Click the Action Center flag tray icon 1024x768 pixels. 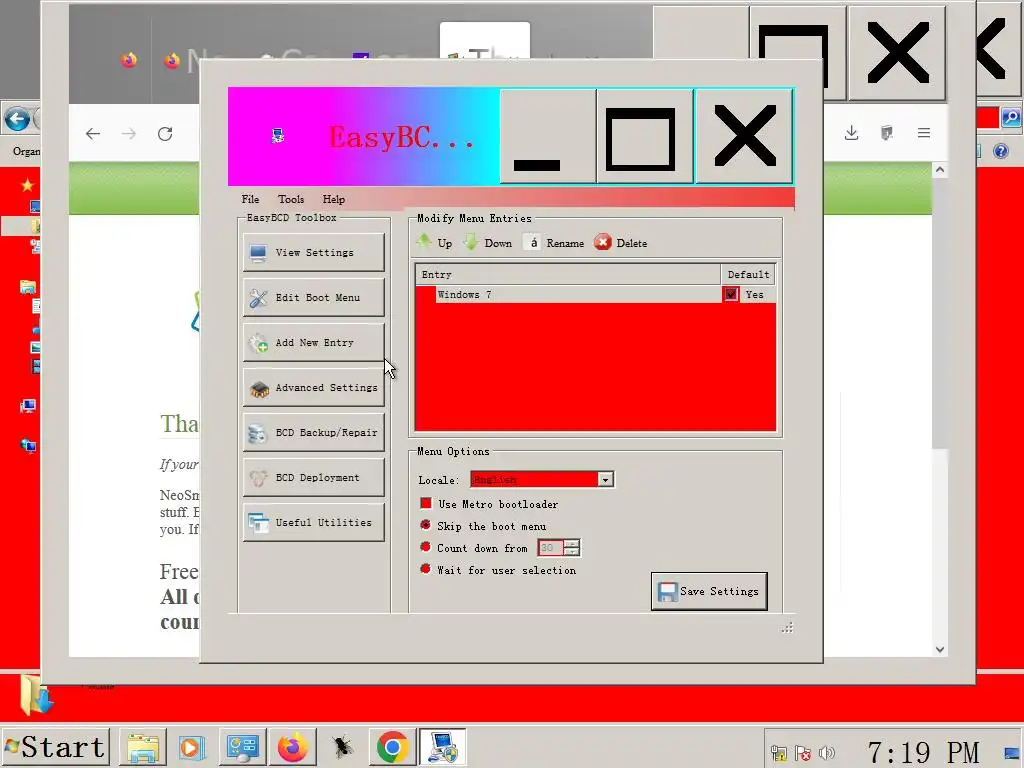tap(803, 754)
